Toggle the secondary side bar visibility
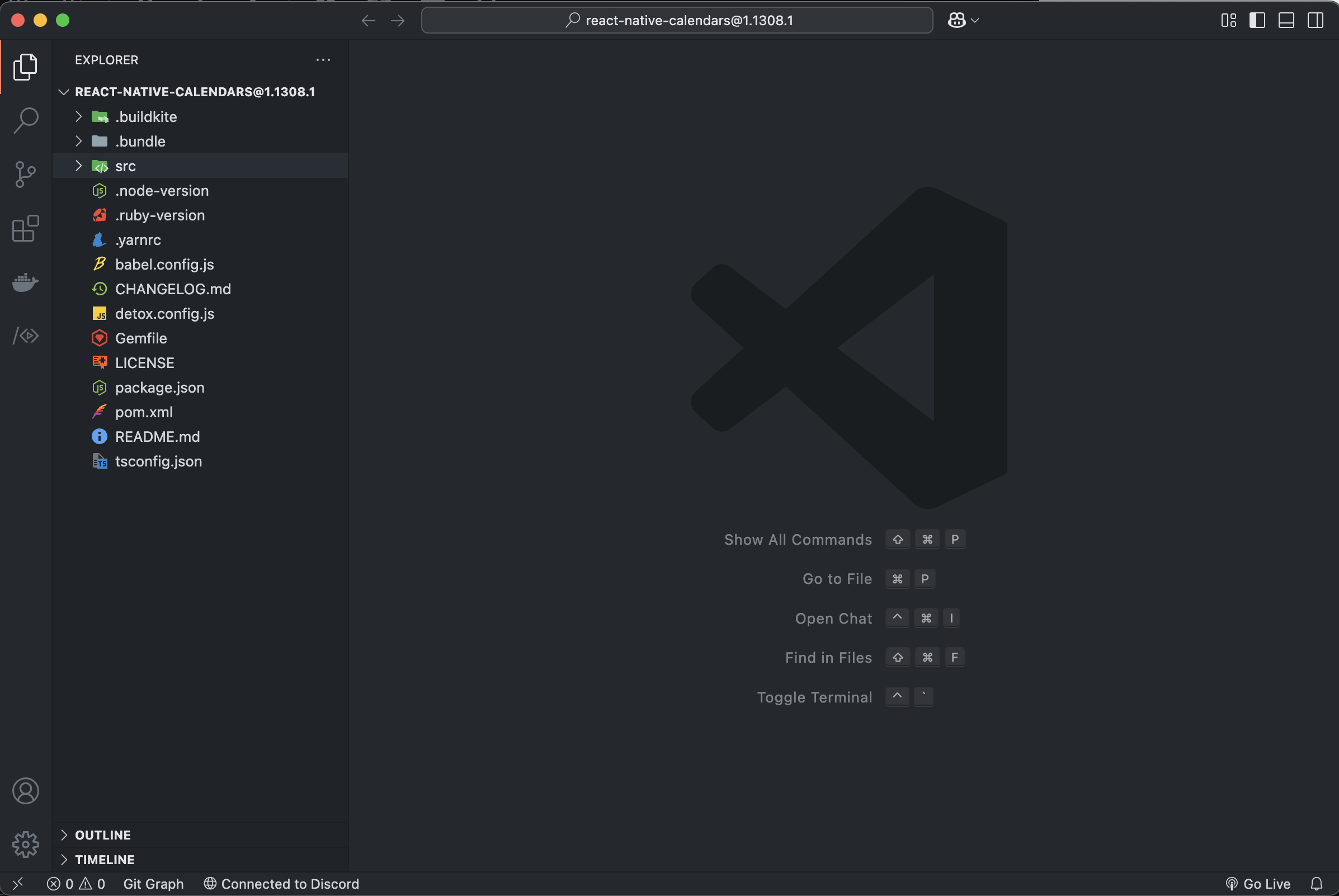This screenshot has height=896, width=1339. click(x=1315, y=21)
